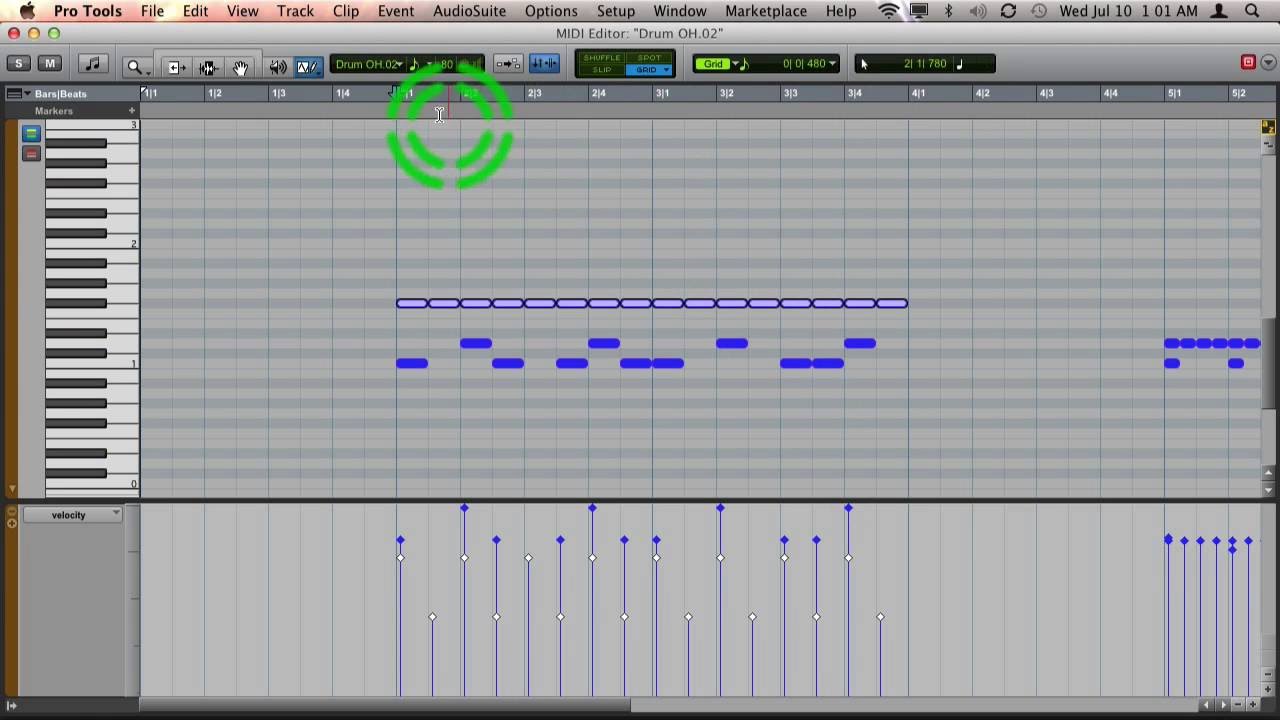Open the Marketplace menu
The height and width of the screenshot is (720, 1280).
tap(766, 11)
